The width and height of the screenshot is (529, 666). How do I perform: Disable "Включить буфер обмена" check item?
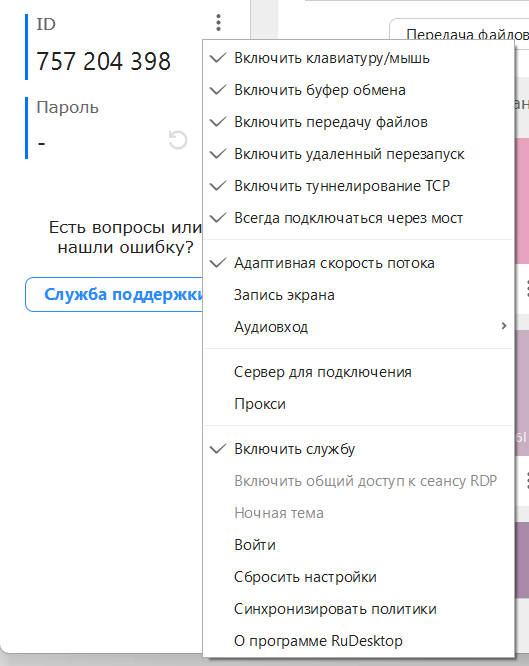[x=359, y=90]
